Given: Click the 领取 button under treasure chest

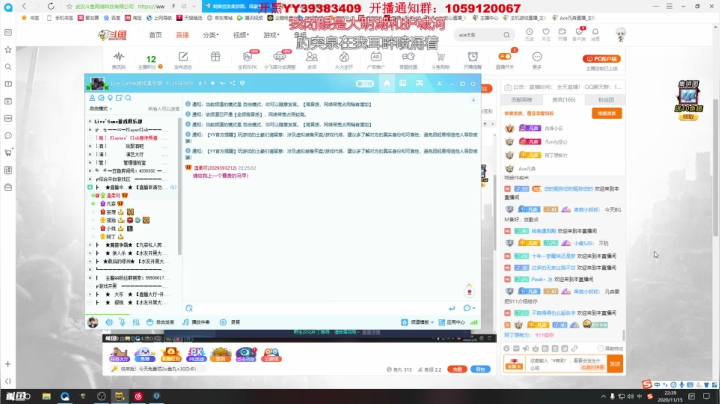Looking at the screenshot, I should [x=688, y=117].
